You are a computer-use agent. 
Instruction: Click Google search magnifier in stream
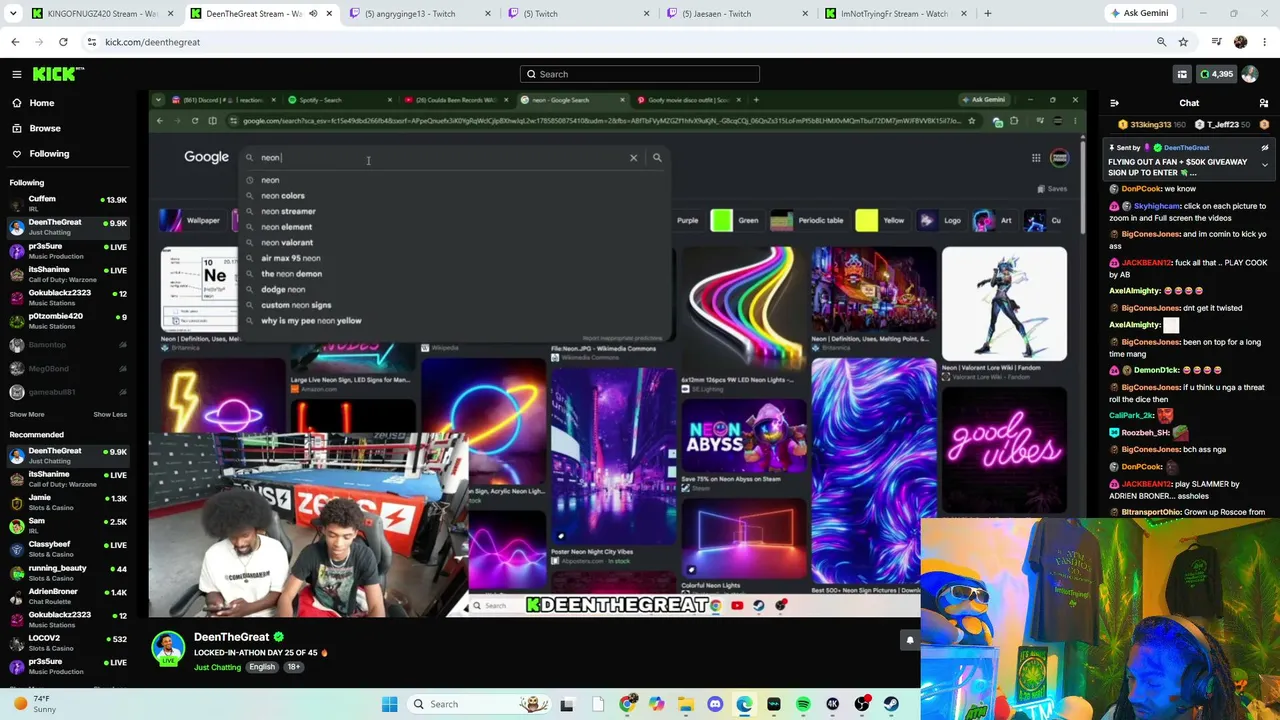coord(657,157)
